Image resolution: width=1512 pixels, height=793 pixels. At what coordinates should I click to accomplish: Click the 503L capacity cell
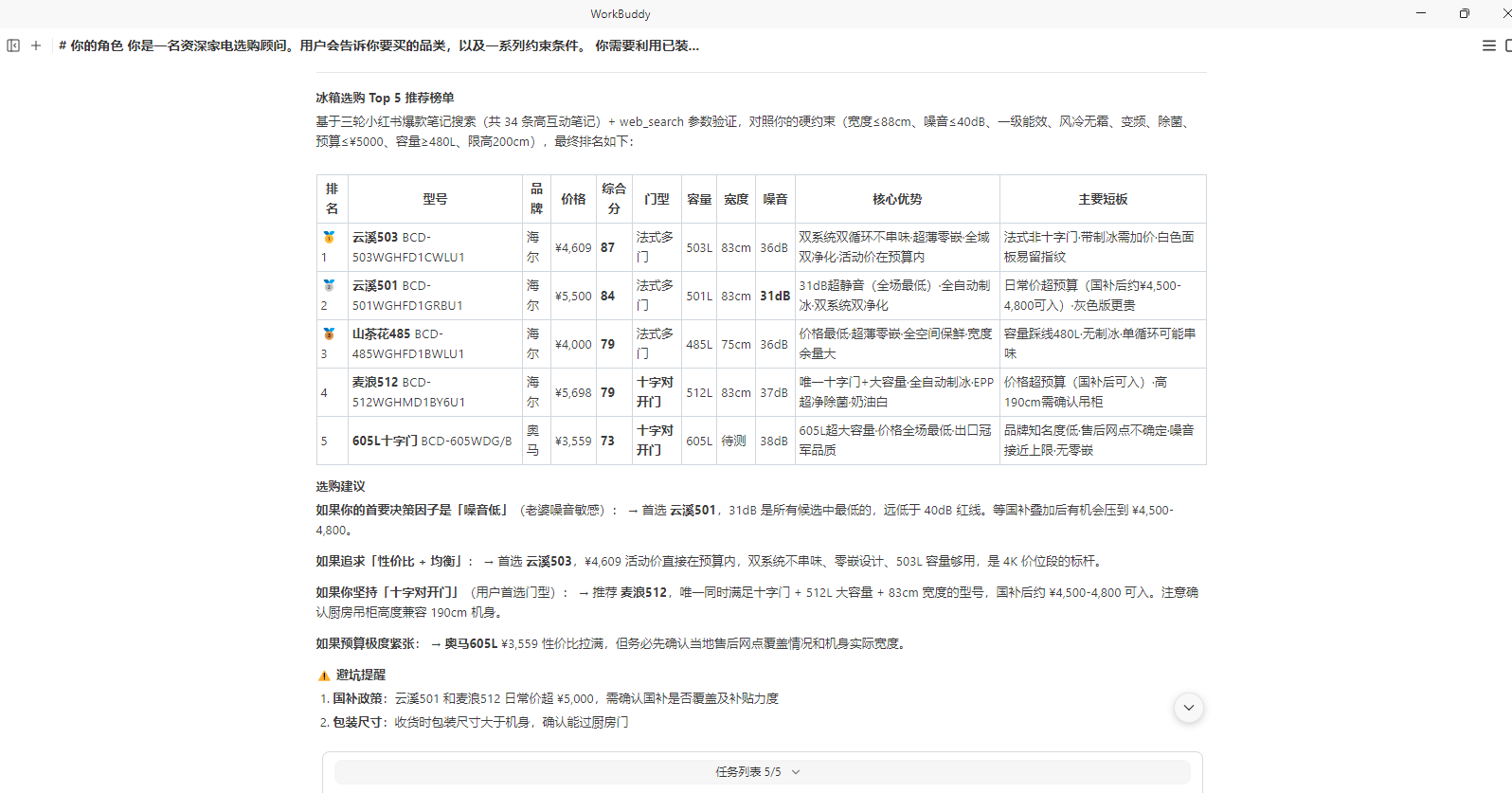[699, 247]
